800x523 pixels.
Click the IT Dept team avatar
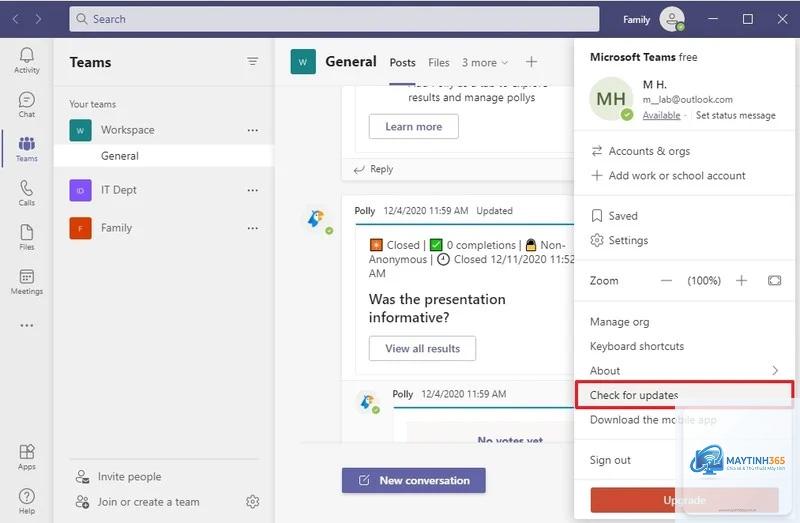[x=81, y=190]
